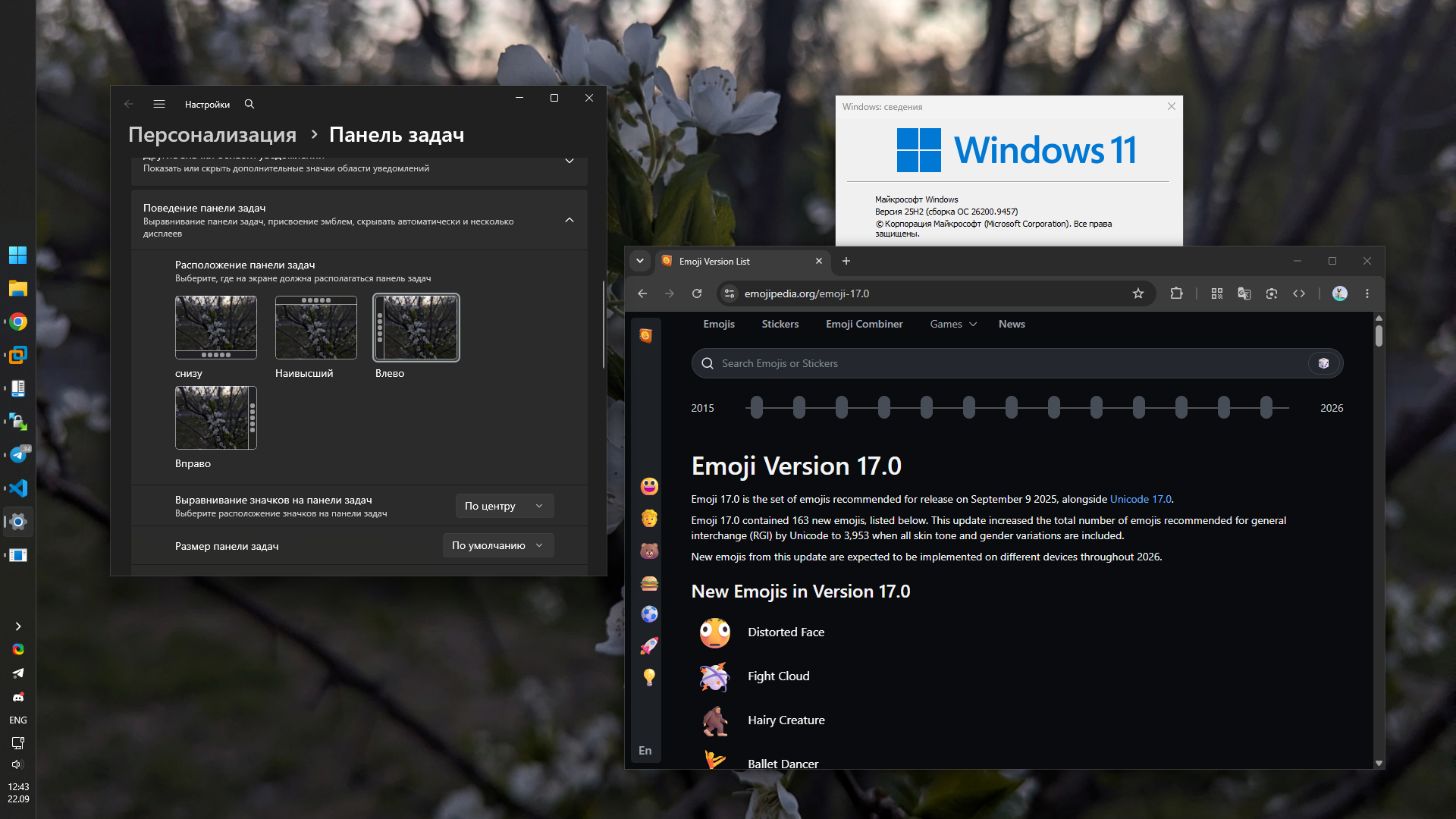1456x819 pixels.
Task: Open the Chrome profile avatar
Action: 1340,293
